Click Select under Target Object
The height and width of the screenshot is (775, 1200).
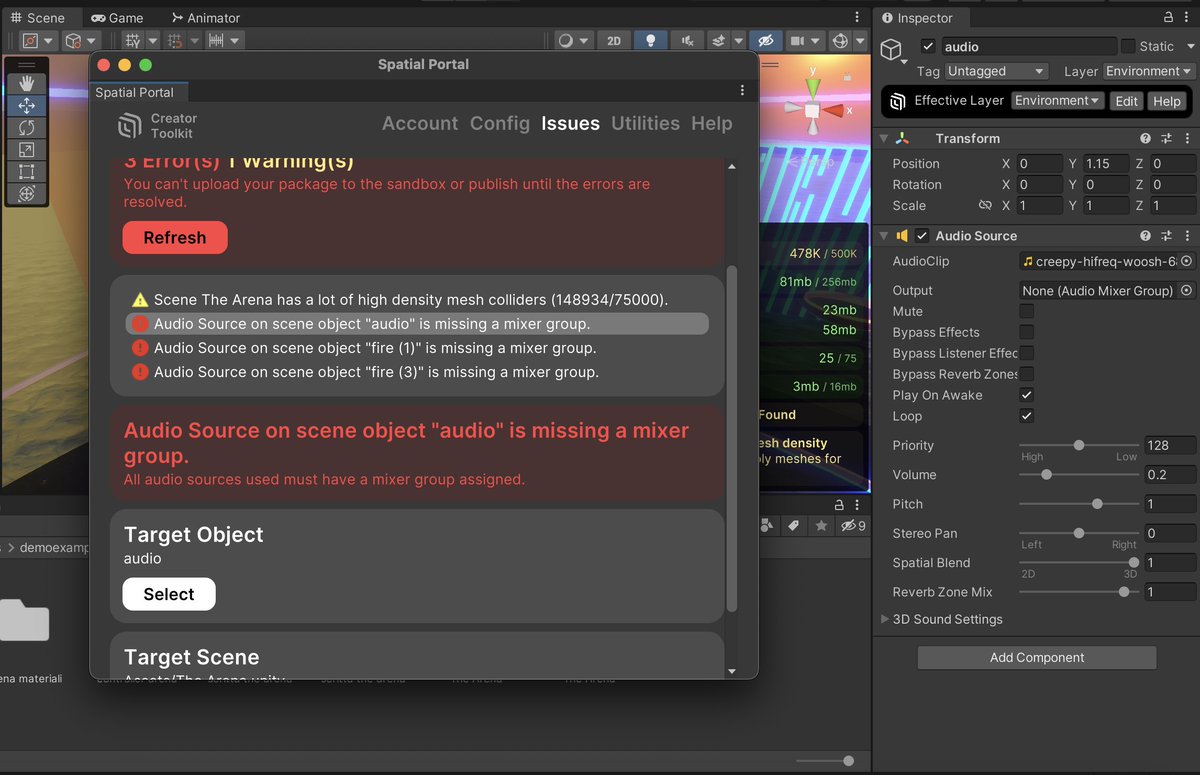(169, 594)
